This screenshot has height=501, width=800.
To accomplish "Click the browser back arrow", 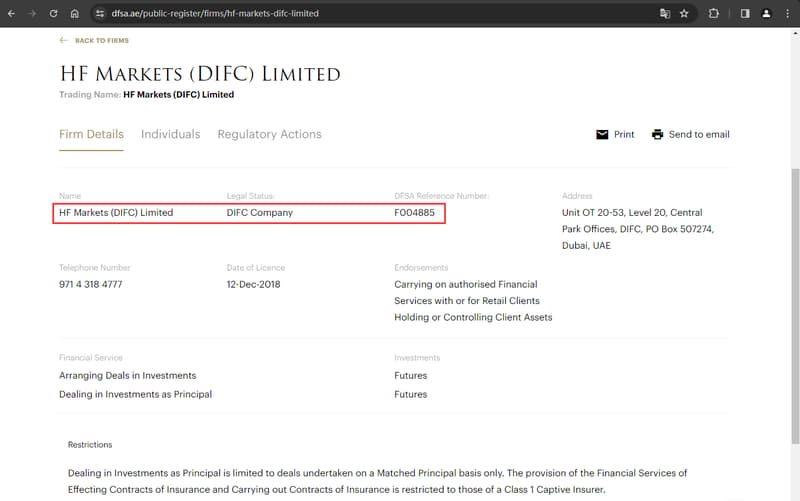I will [12, 14].
